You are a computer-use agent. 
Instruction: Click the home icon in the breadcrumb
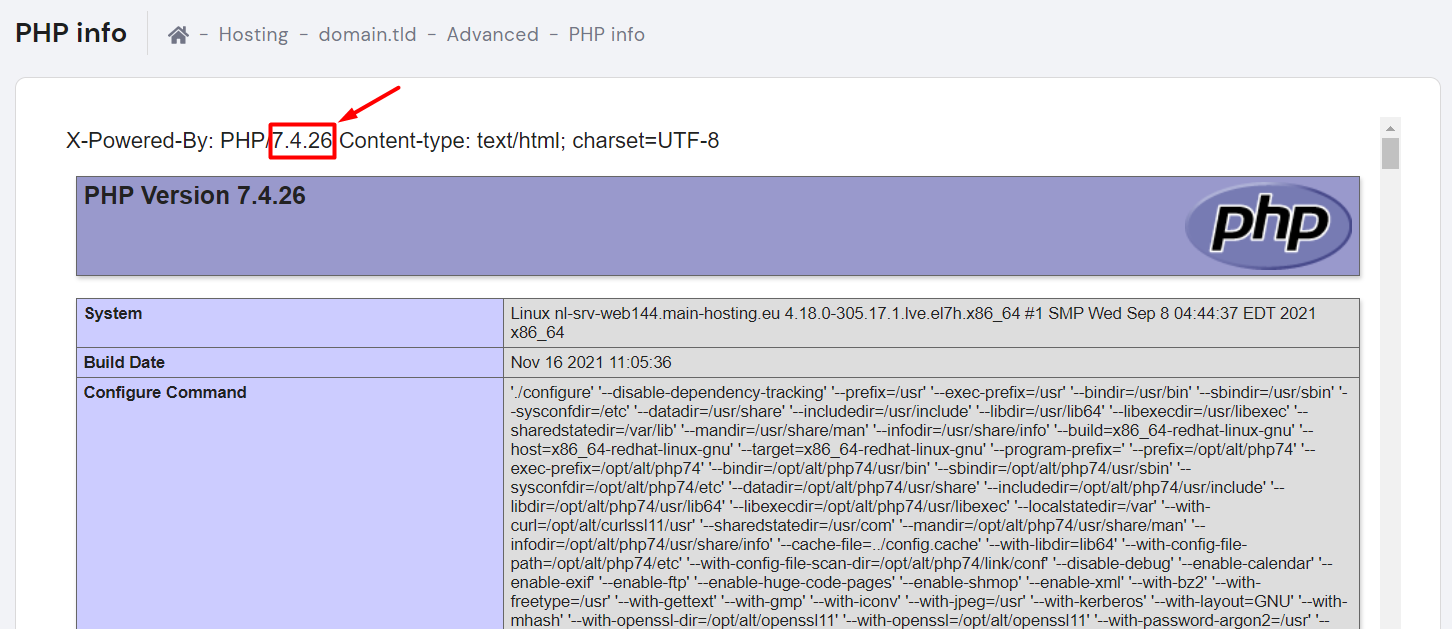[178, 33]
